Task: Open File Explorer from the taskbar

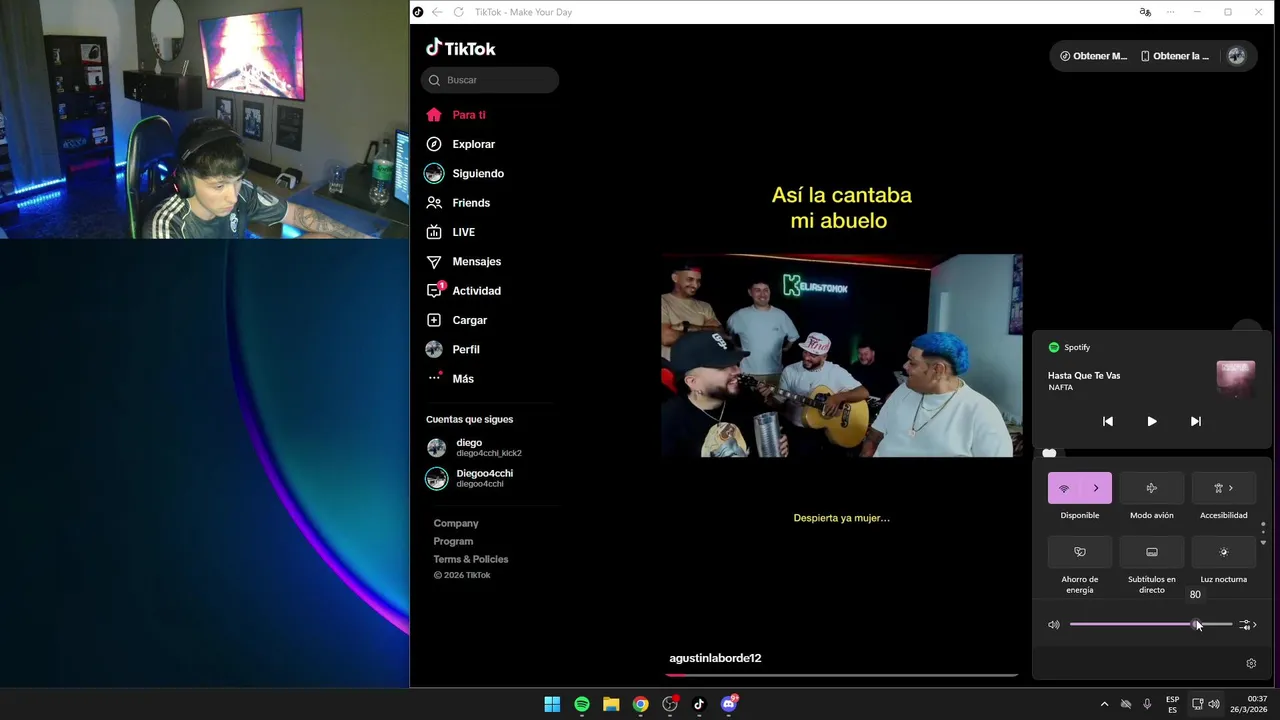Action: click(x=611, y=704)
